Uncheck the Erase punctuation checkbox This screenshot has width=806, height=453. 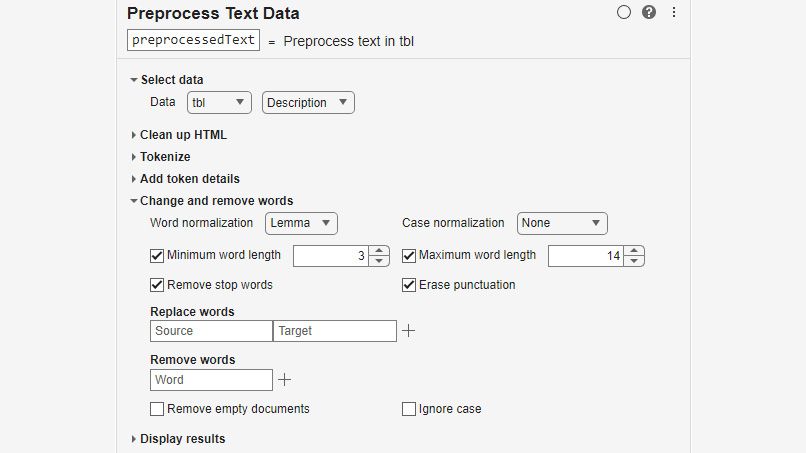coord(409,285)
